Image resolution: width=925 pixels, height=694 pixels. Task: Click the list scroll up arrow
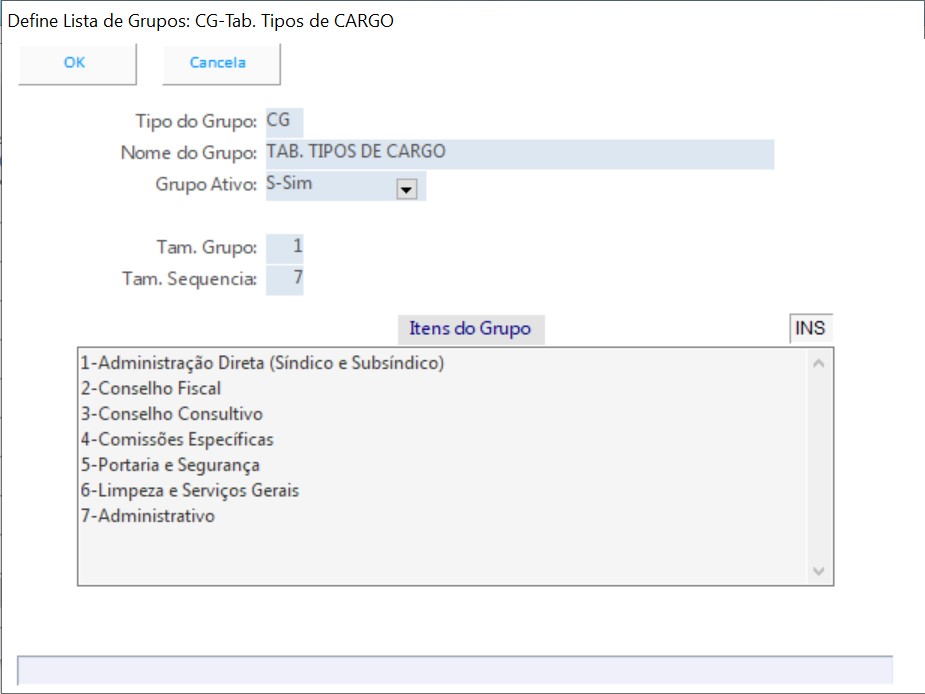pyautogui.click(x=819, y=363)
